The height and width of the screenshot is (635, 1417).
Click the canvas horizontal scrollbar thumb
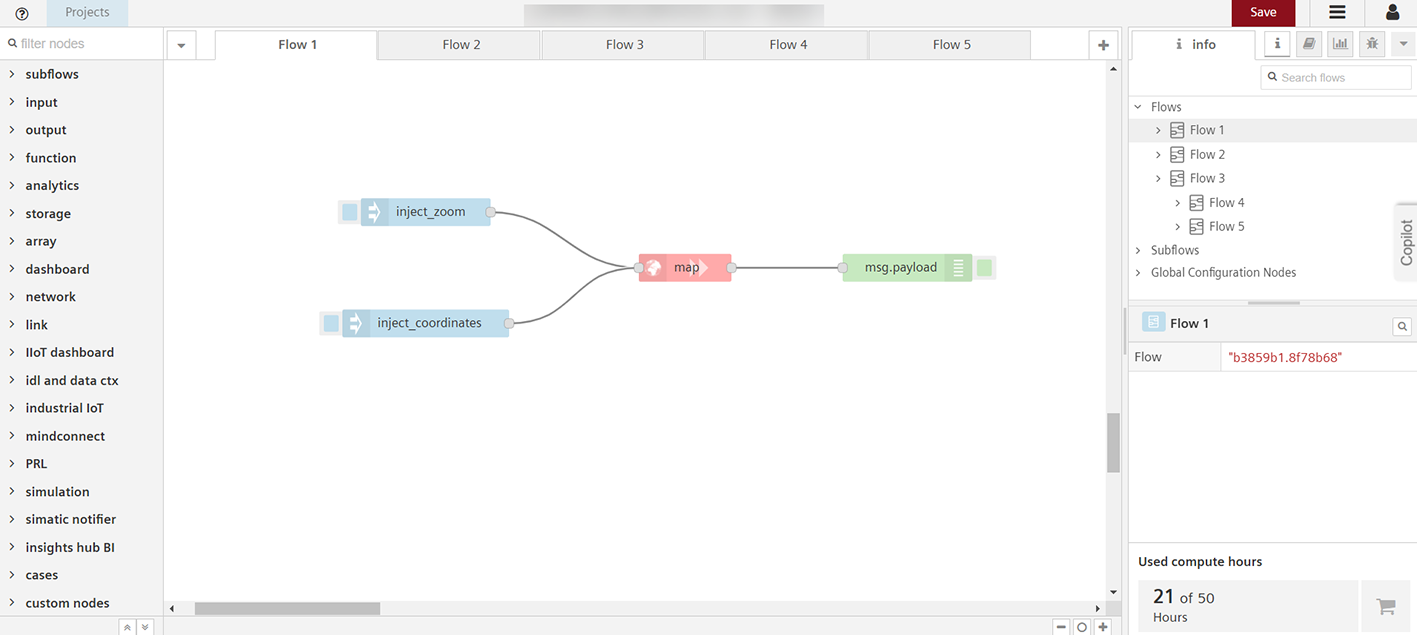tap(287, 608)
